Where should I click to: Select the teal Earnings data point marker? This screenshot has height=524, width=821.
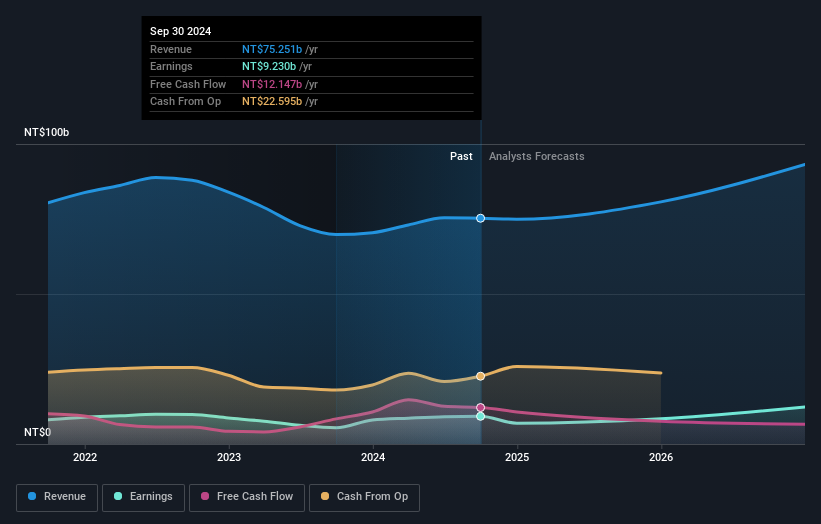pyautogui.click(x=481, y=417)
